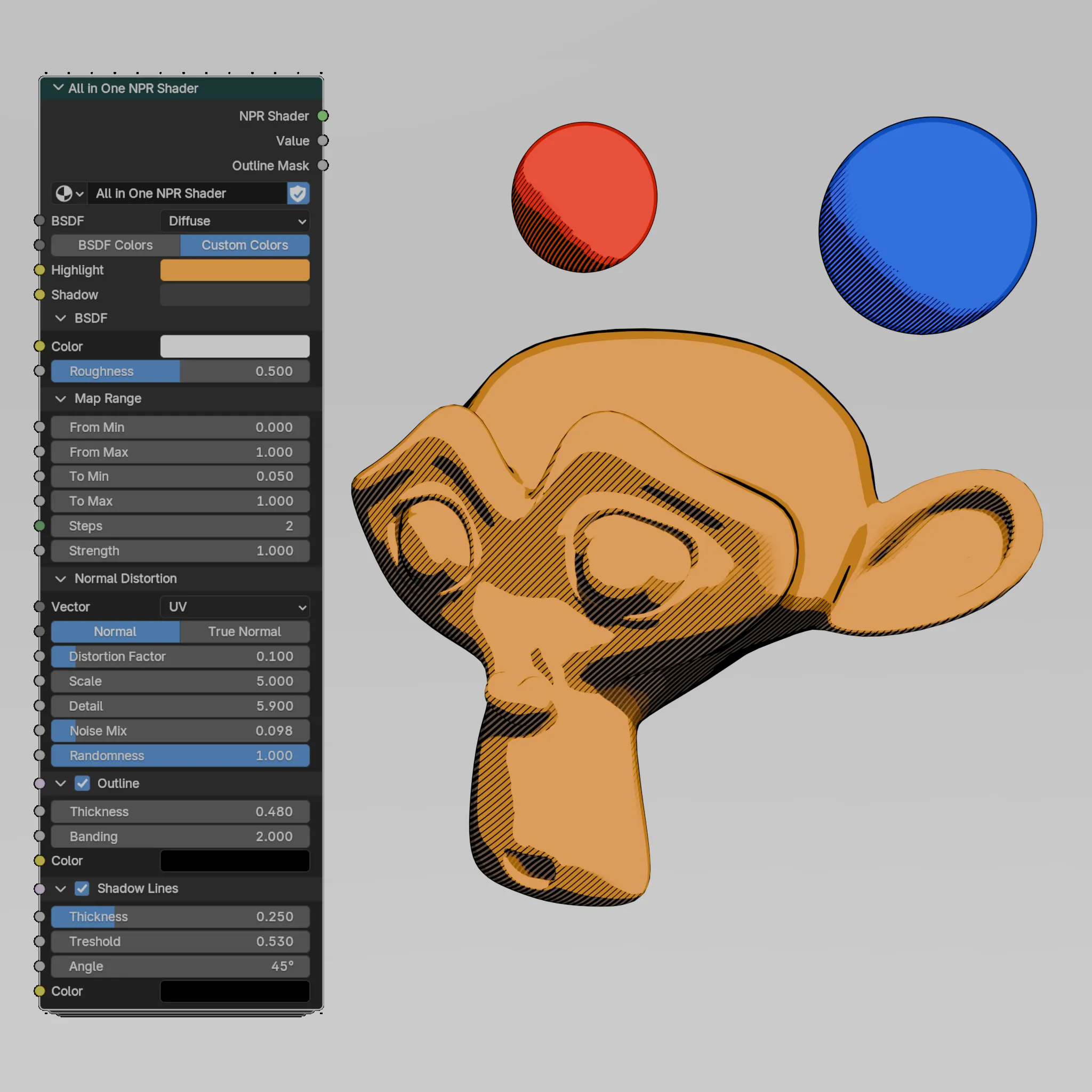
Task: Click the Shadow yellow input socket
Action: 39,294
